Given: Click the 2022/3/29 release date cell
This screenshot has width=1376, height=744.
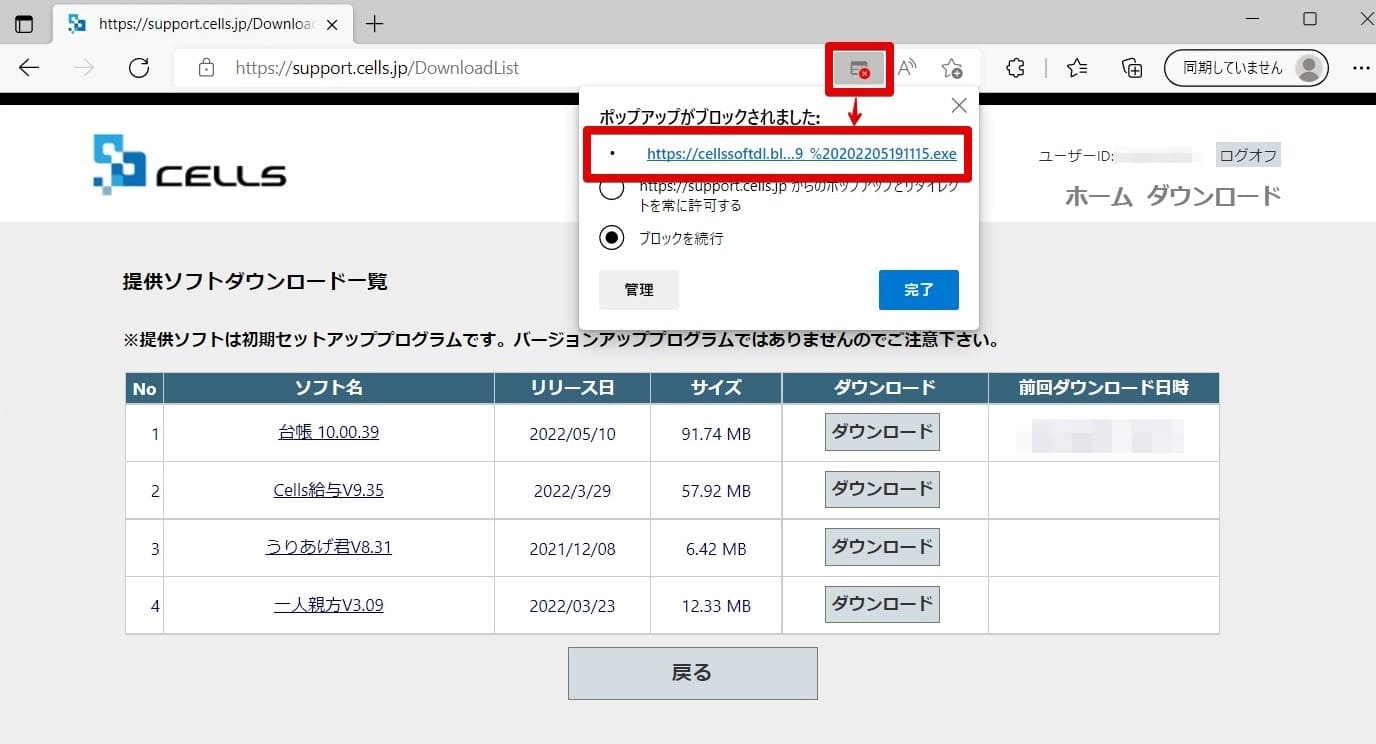Looking at the screenshot, I should tap(572, 491).
